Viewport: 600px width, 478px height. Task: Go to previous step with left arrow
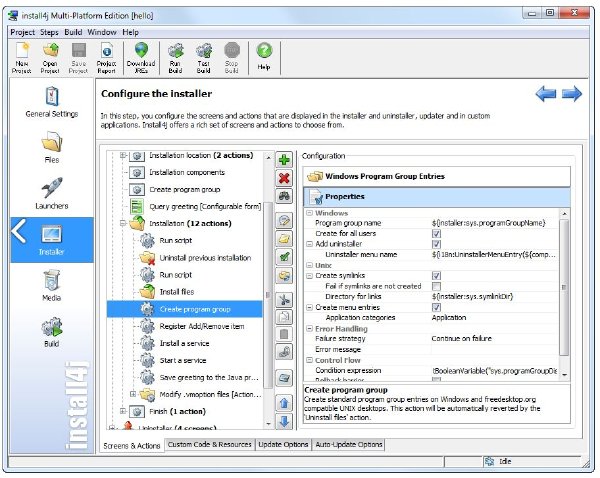pos(546,94)
